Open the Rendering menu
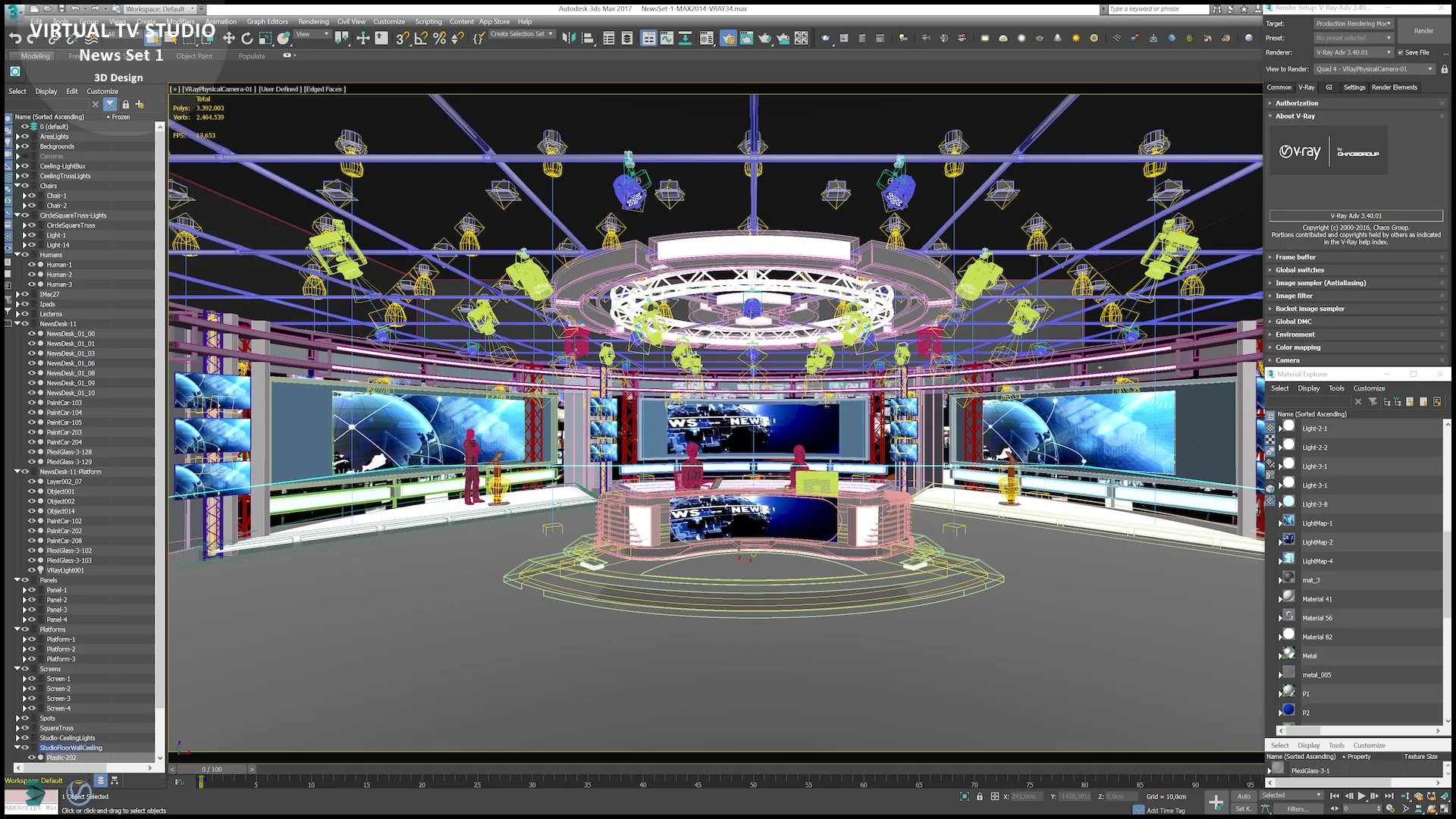 pyautogui.click(x=313, y=21)
